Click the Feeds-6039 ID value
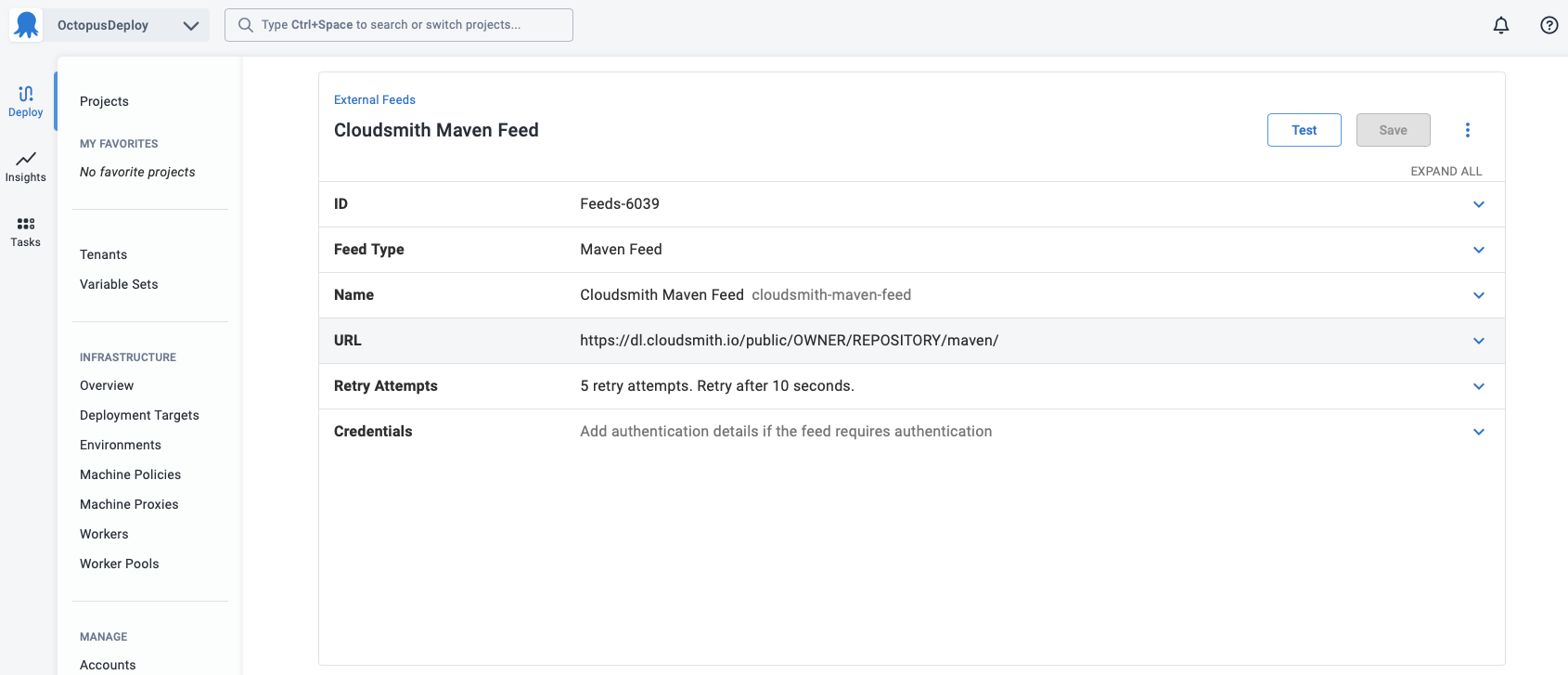1568x675 pixels. pos(620,204)
